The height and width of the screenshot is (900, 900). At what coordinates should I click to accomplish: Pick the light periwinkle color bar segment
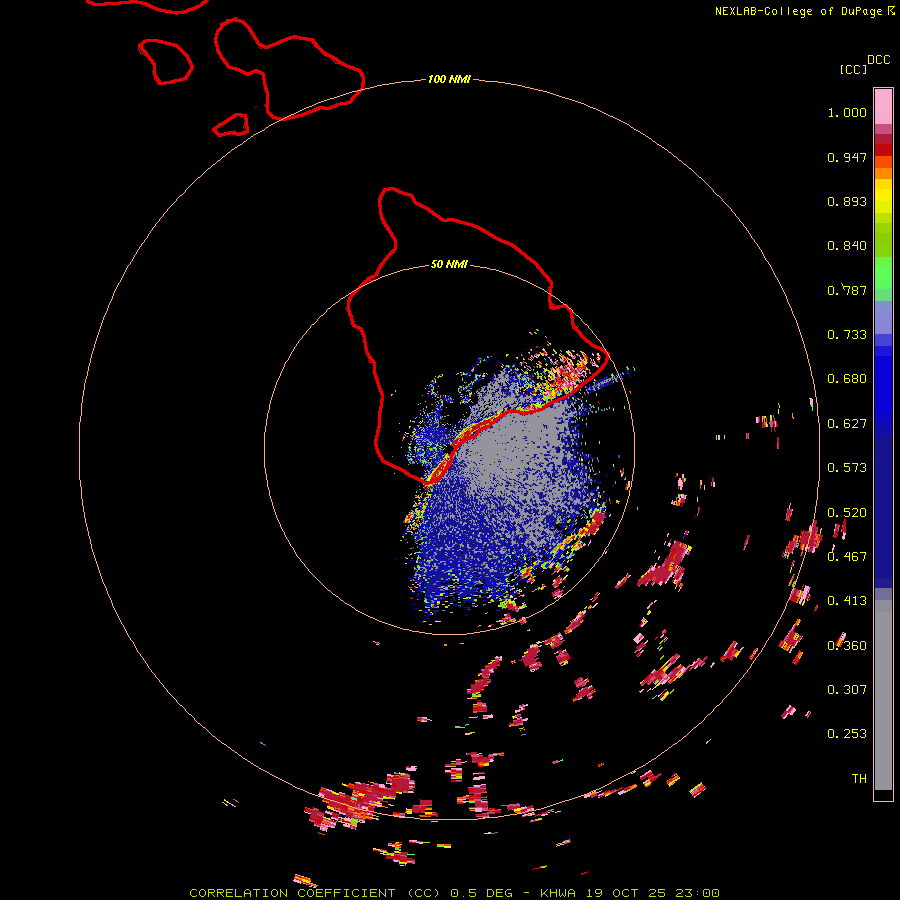point(883,317)
